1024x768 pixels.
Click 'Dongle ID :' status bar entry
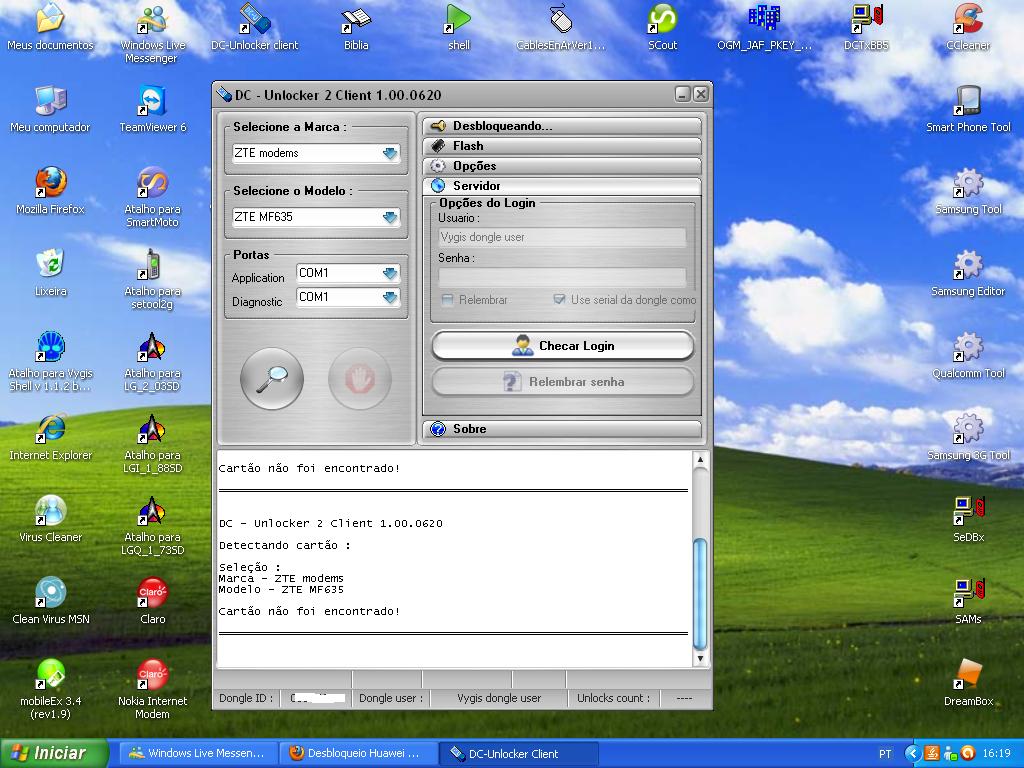[246, 698]
